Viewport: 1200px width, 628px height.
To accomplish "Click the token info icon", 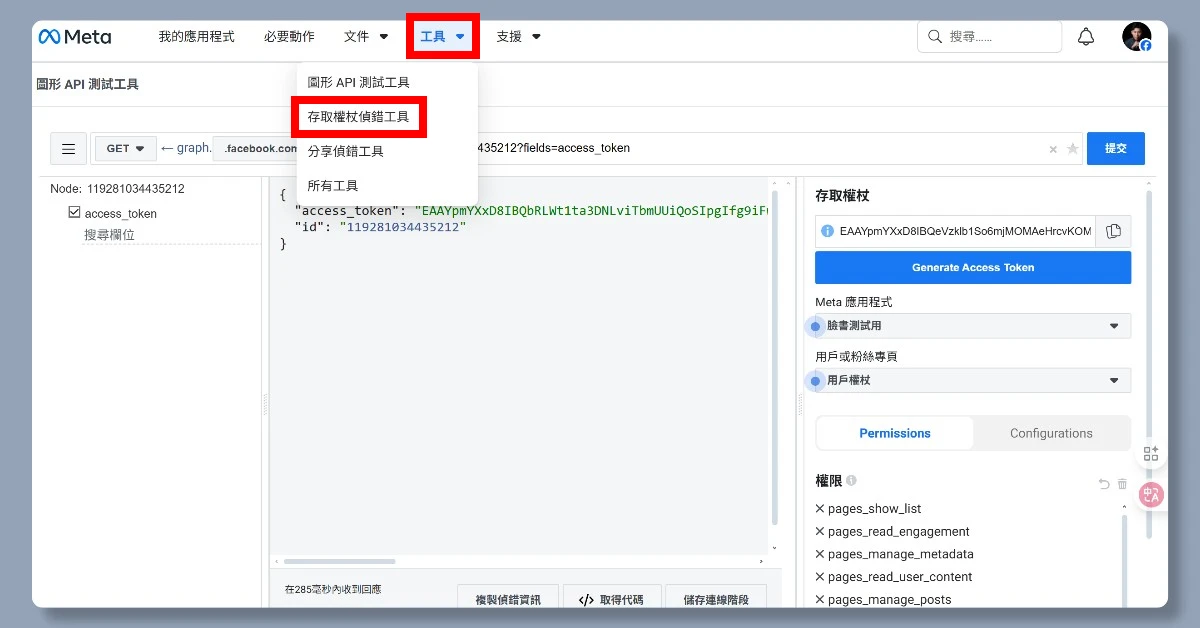I will click(x=827, y=231).
